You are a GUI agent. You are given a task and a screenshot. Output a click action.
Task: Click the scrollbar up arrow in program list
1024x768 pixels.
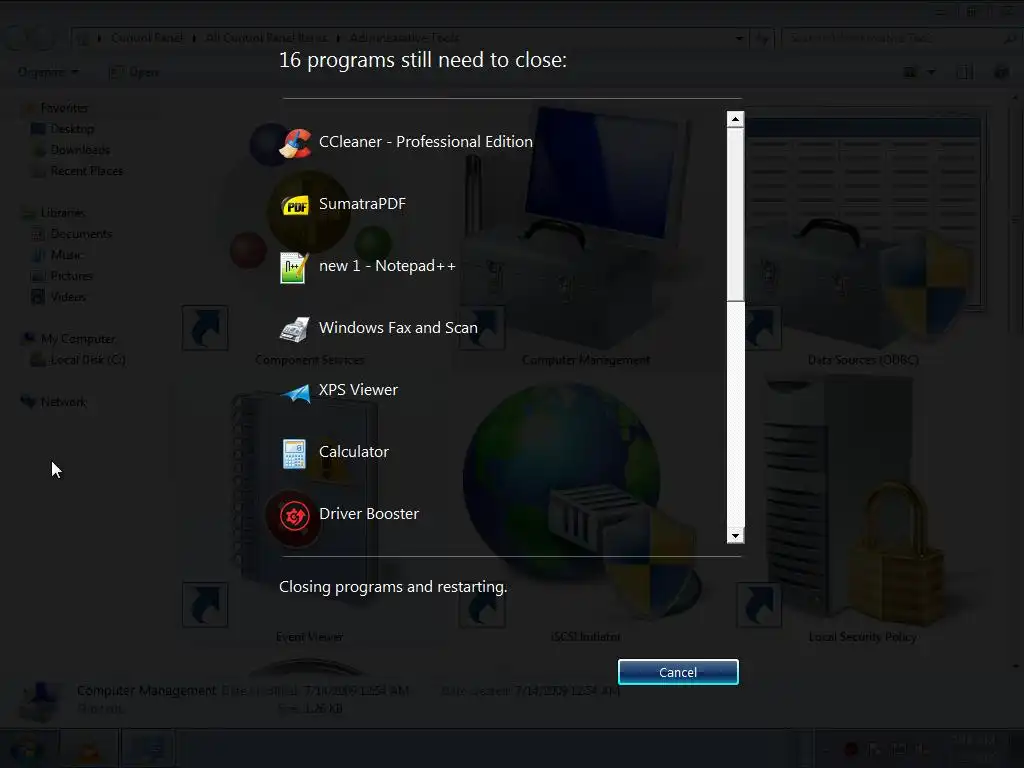735,119
